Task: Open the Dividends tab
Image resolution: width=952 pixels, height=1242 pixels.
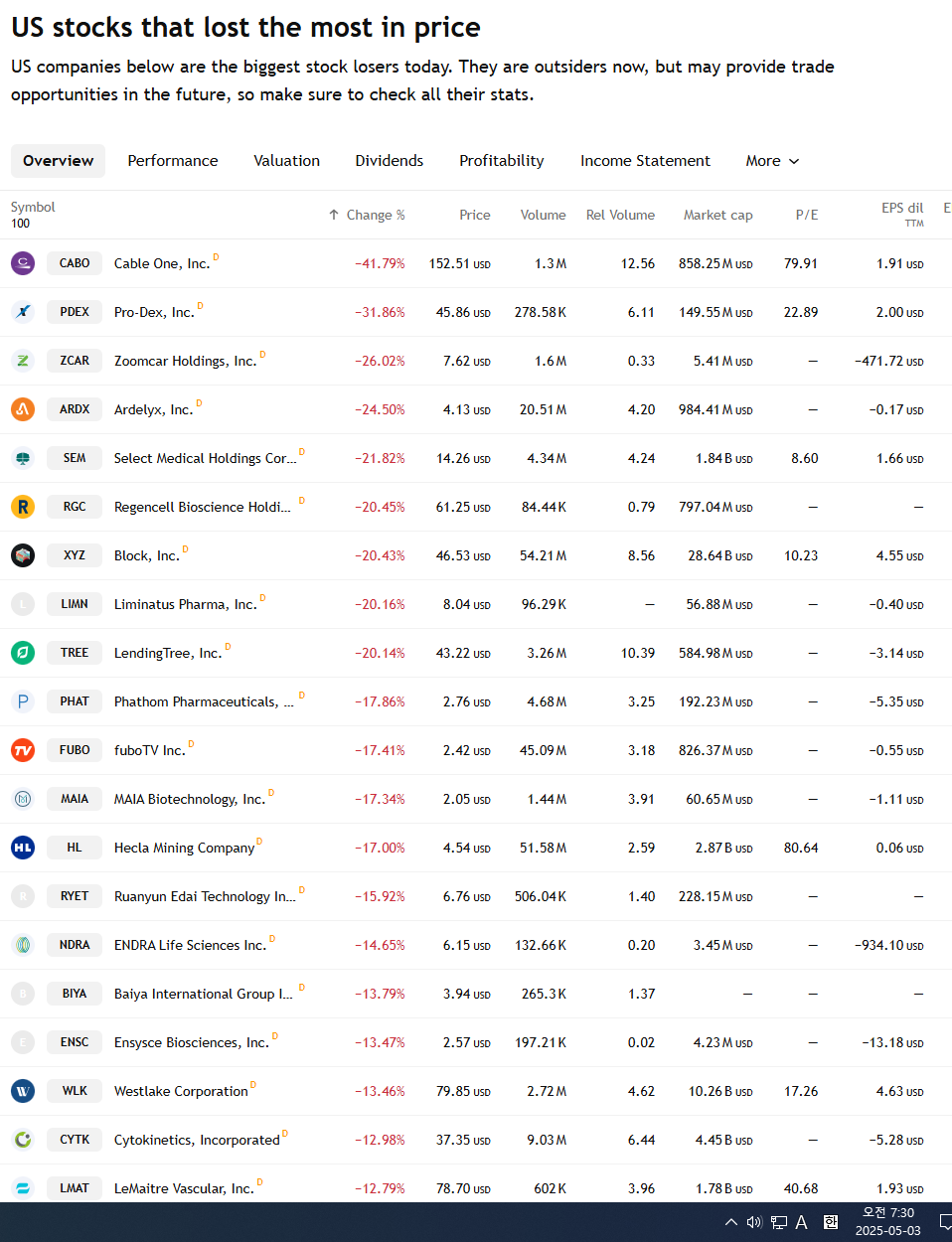Action: click(390, 161)
